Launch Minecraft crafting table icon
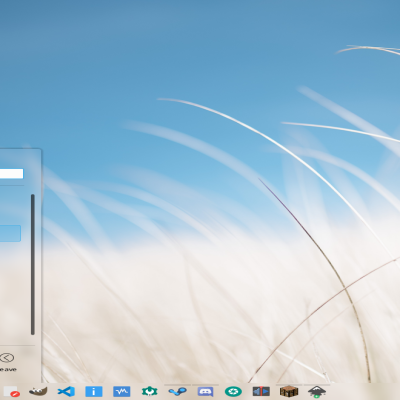 (289, 391)
